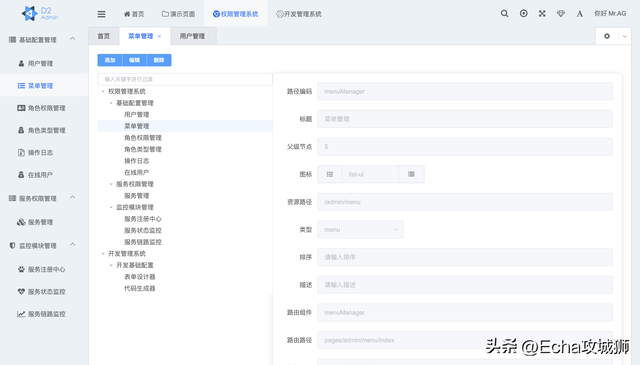Open sidebar 在线用户 item

click(x=44, y=175)
